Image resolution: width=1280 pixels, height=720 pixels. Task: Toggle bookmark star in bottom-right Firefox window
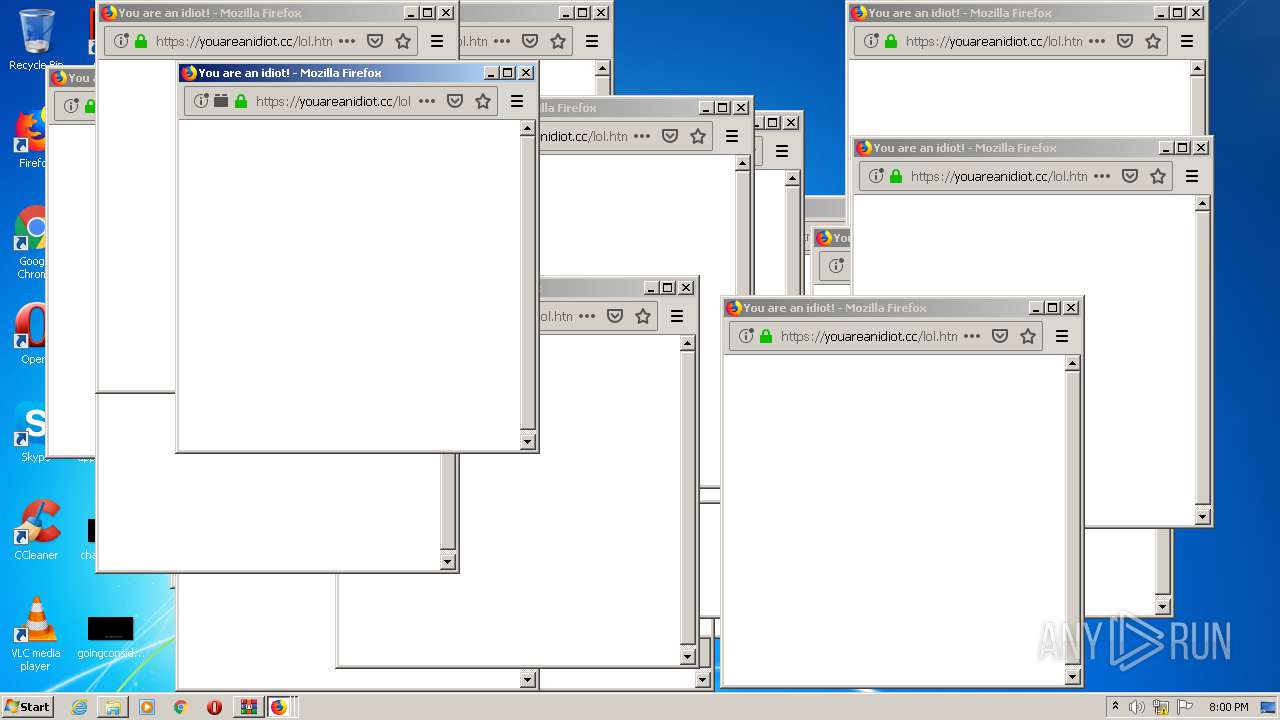click(1028, 336)
